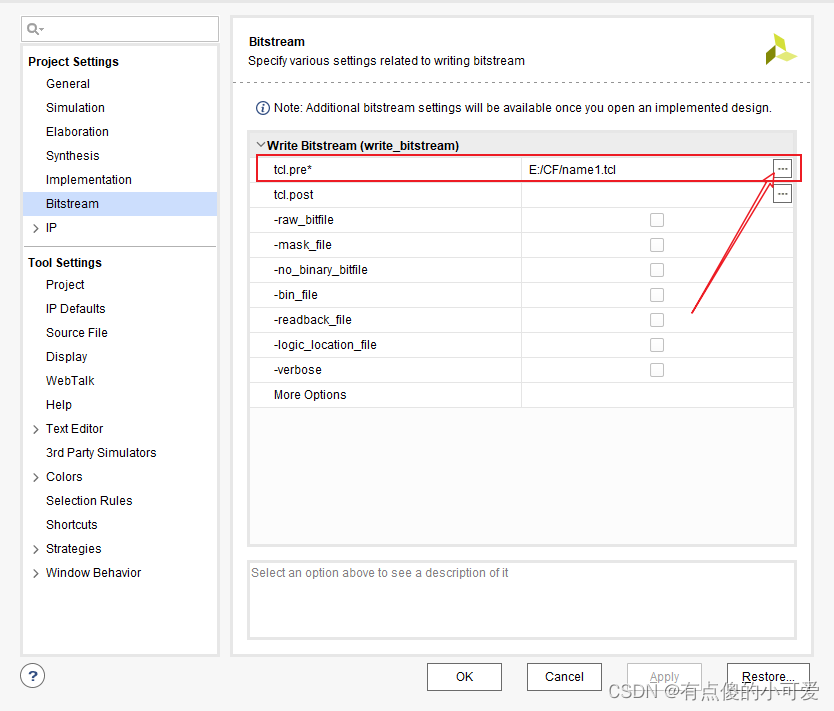Expand the Text Editor node
Viewport: 834px width, 711px height.
[x=36, y=429]
